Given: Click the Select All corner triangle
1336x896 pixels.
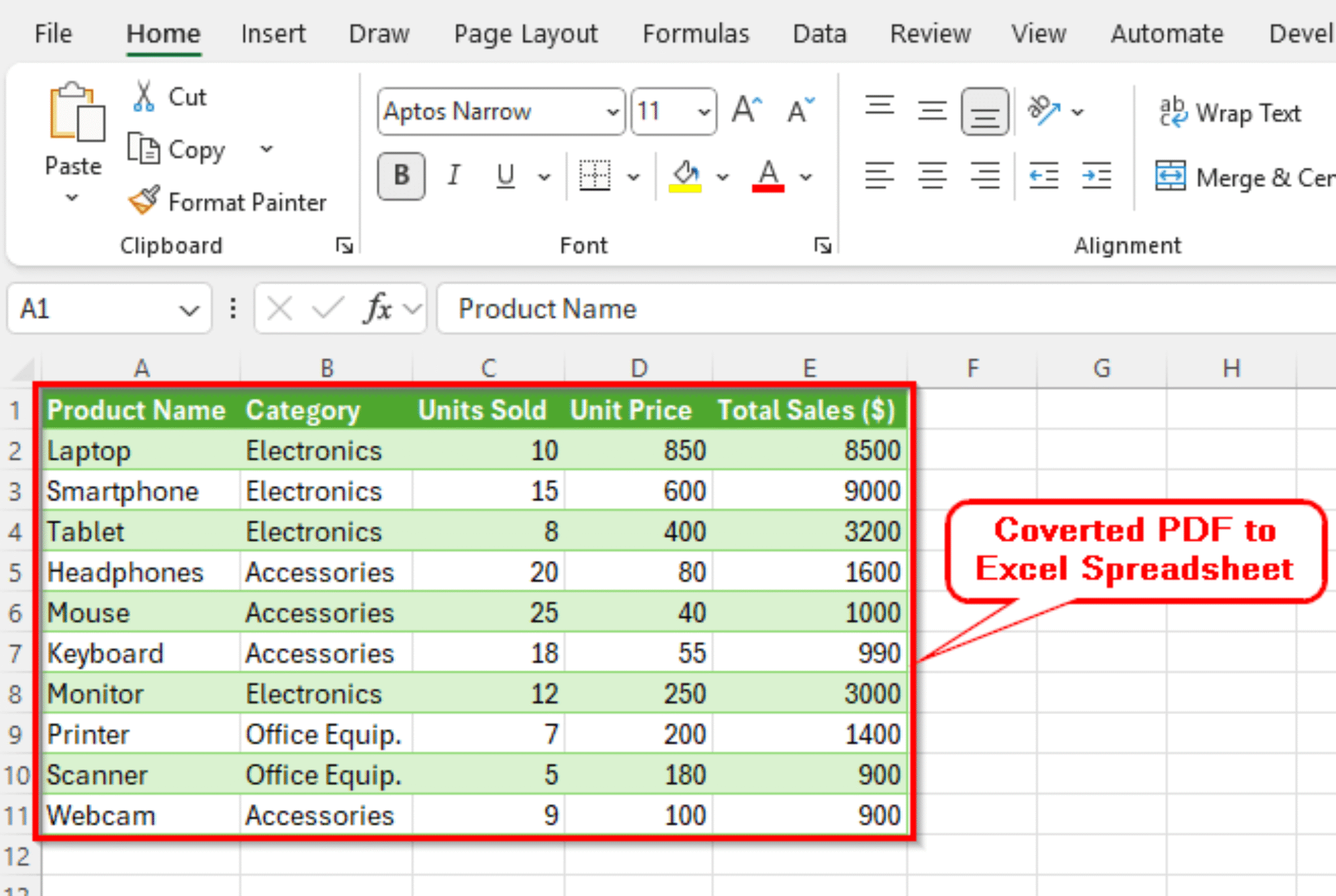Looking at the screenshot, I should click(23, 369).
